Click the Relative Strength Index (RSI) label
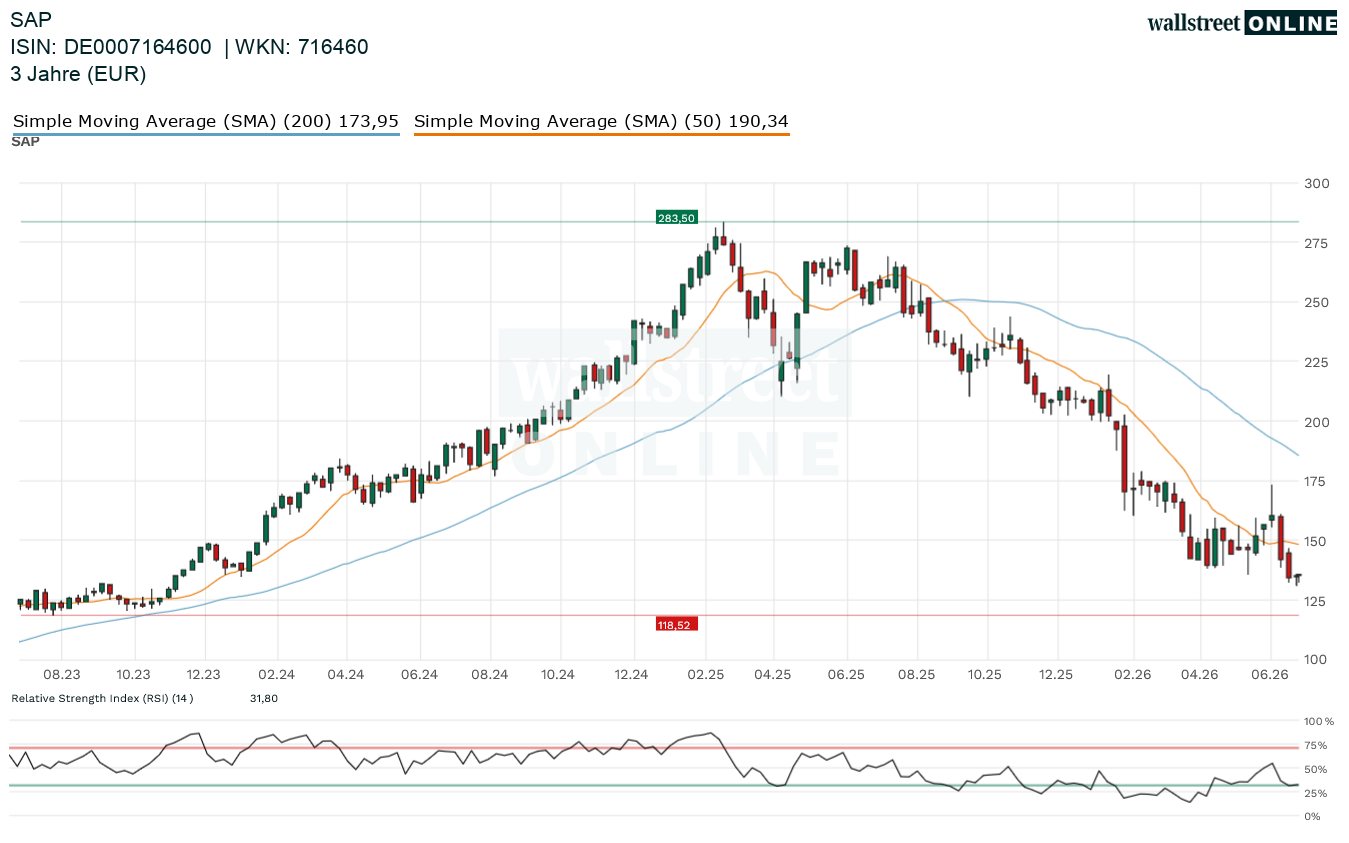Image resolution: width=1349 pixels, height=843 pixels. 102,698
